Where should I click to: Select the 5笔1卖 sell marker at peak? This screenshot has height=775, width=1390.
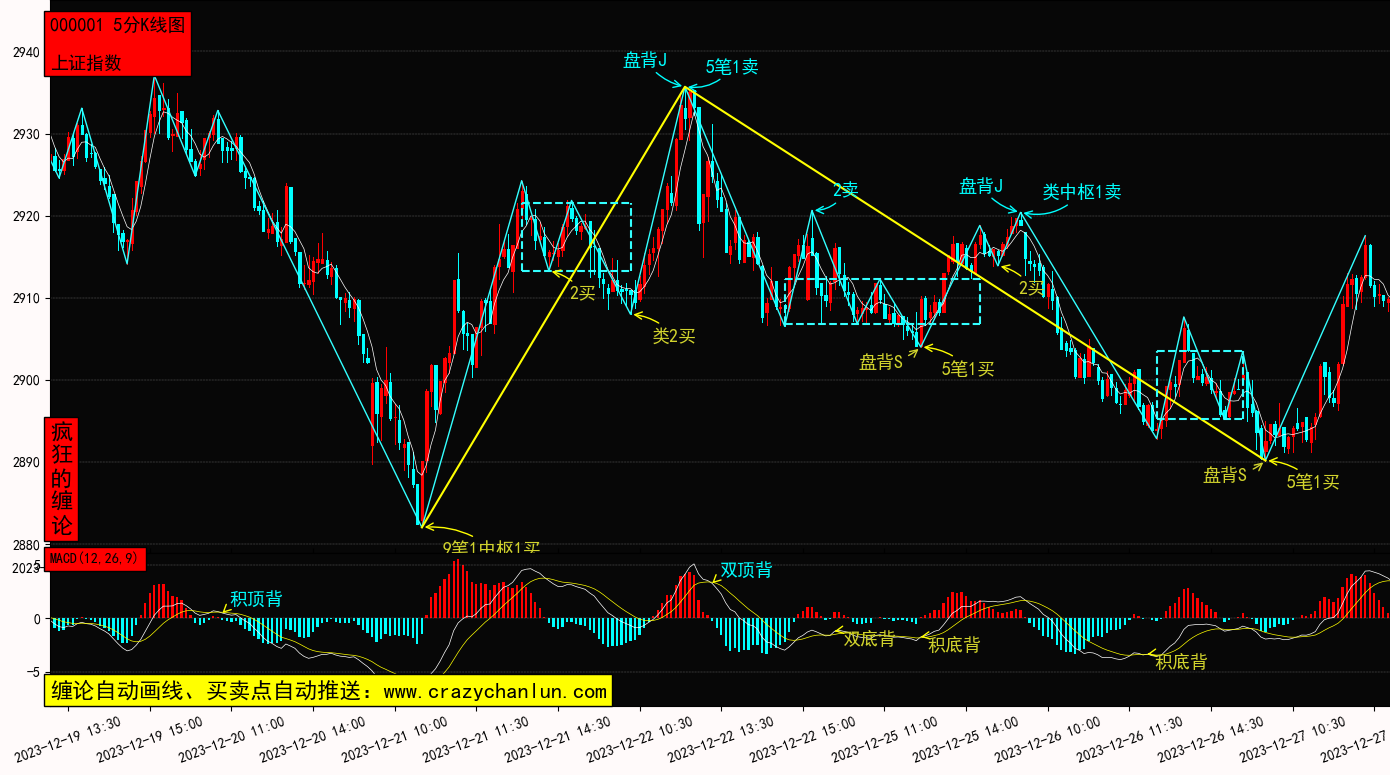point(732,67)
